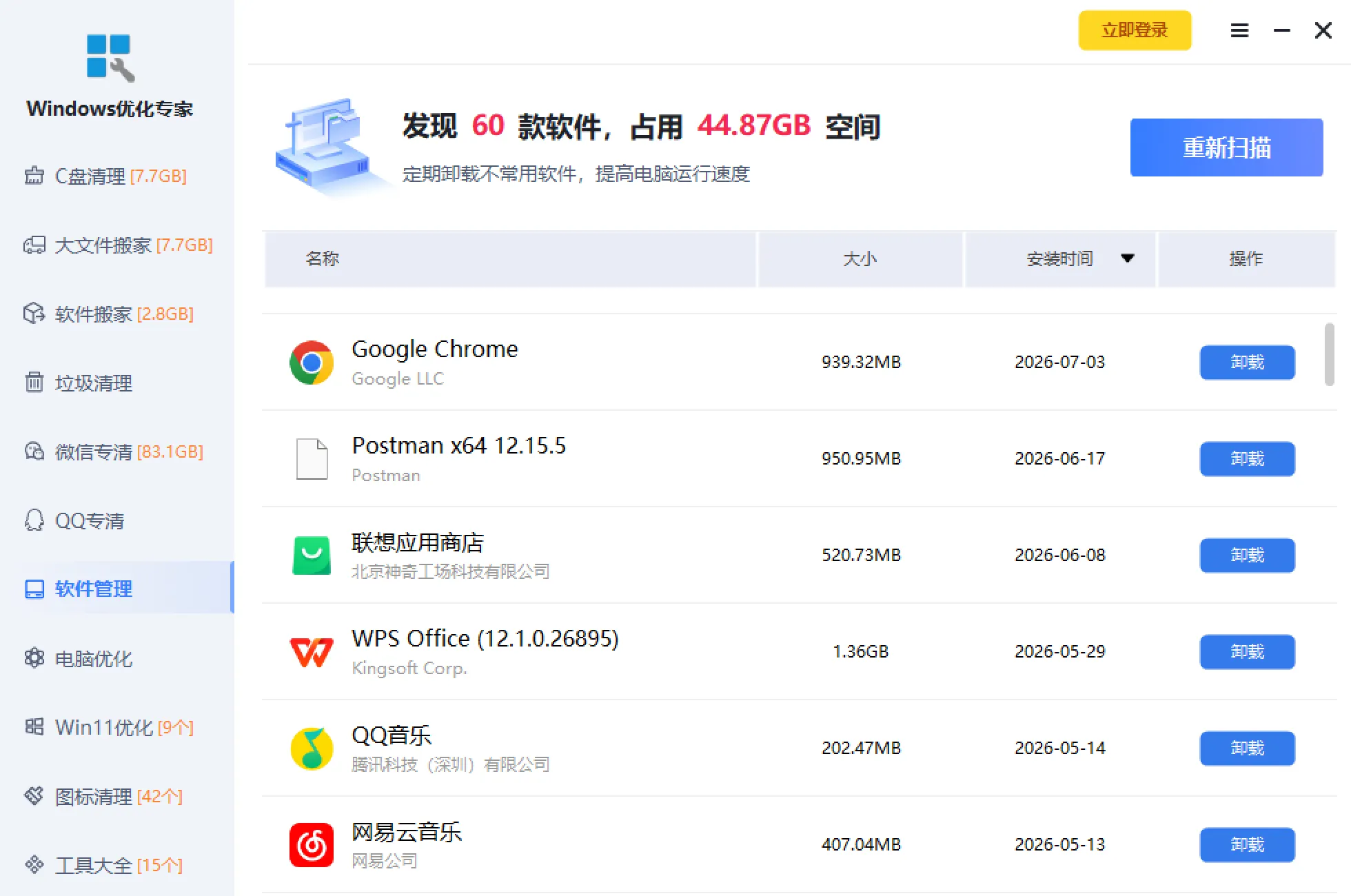
Task: Click the Win11优化 sidebar icon
Action: 34,726
